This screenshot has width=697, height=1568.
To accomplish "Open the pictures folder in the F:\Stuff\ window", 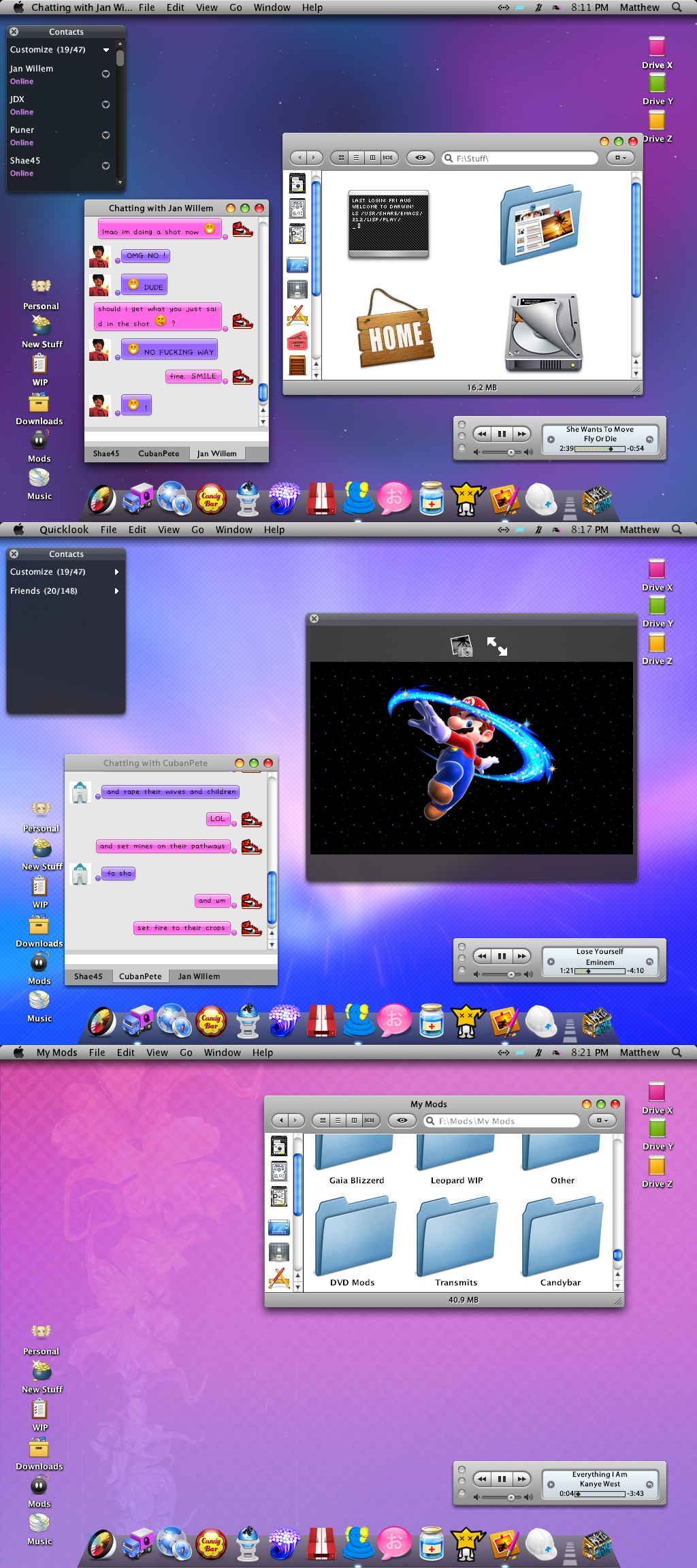I will [x=541, y=224].
